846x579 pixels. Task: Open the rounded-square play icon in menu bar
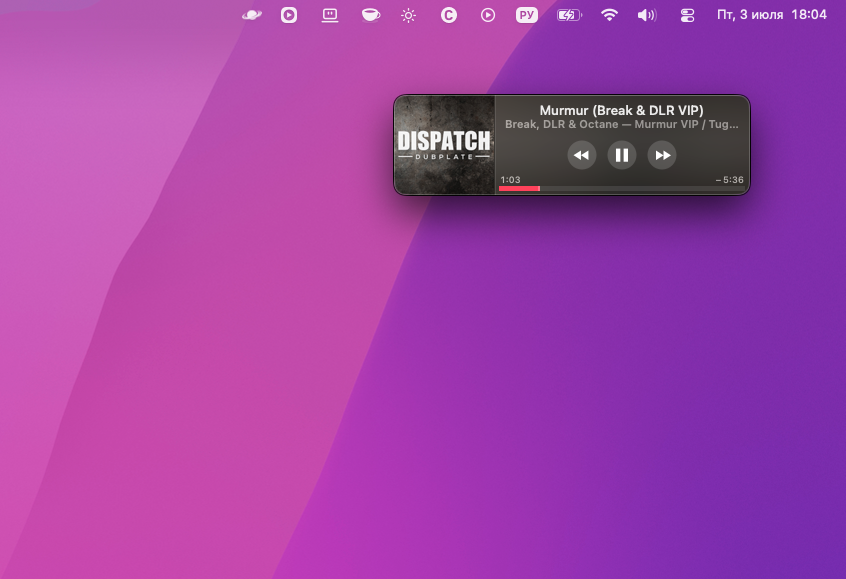pos(289,15)
